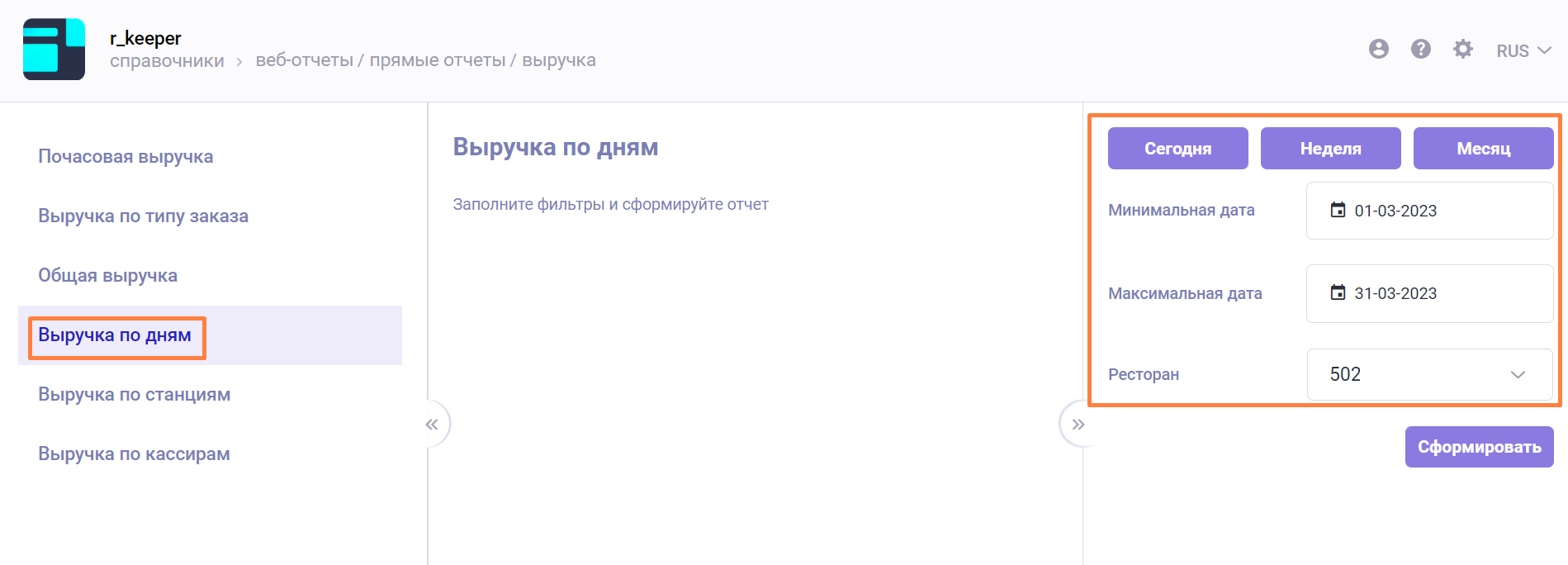Image resolution: width=1568 pixels, height=565 pixels.
Task: Click the Сформировать button
Action: click(1479, 447)
